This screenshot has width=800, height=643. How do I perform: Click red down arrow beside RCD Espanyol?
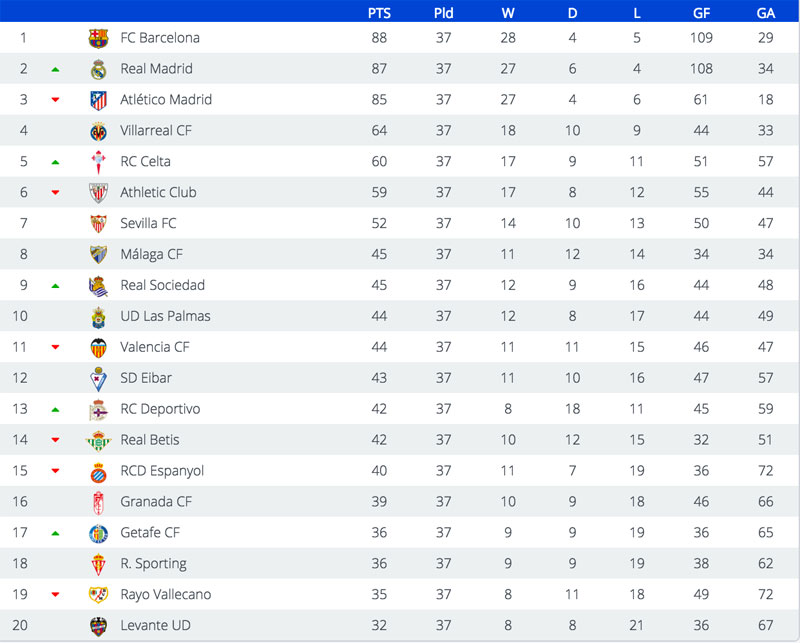coord(55,471)
